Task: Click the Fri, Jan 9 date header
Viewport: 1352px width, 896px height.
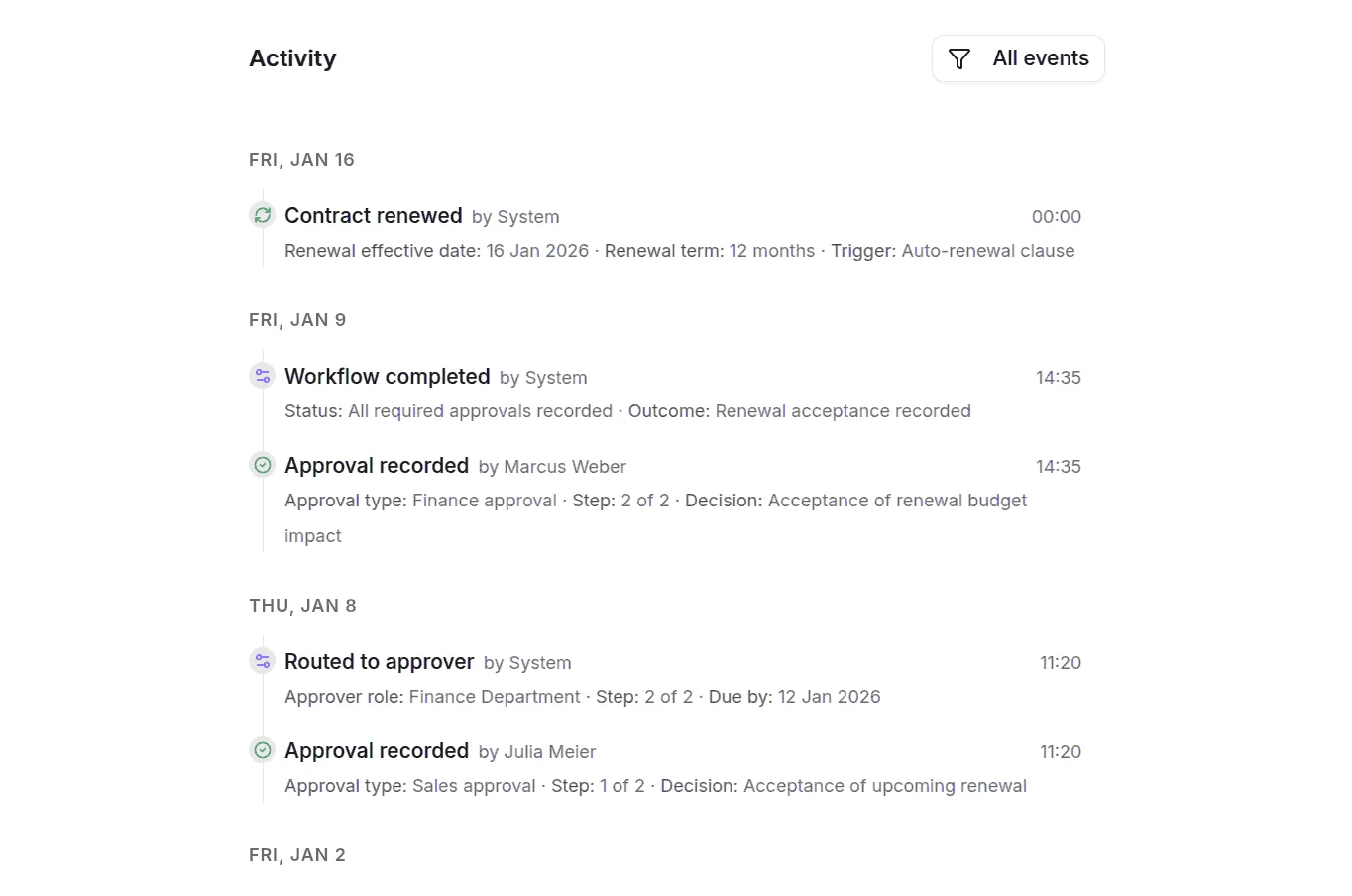Action: pos(297,320)
